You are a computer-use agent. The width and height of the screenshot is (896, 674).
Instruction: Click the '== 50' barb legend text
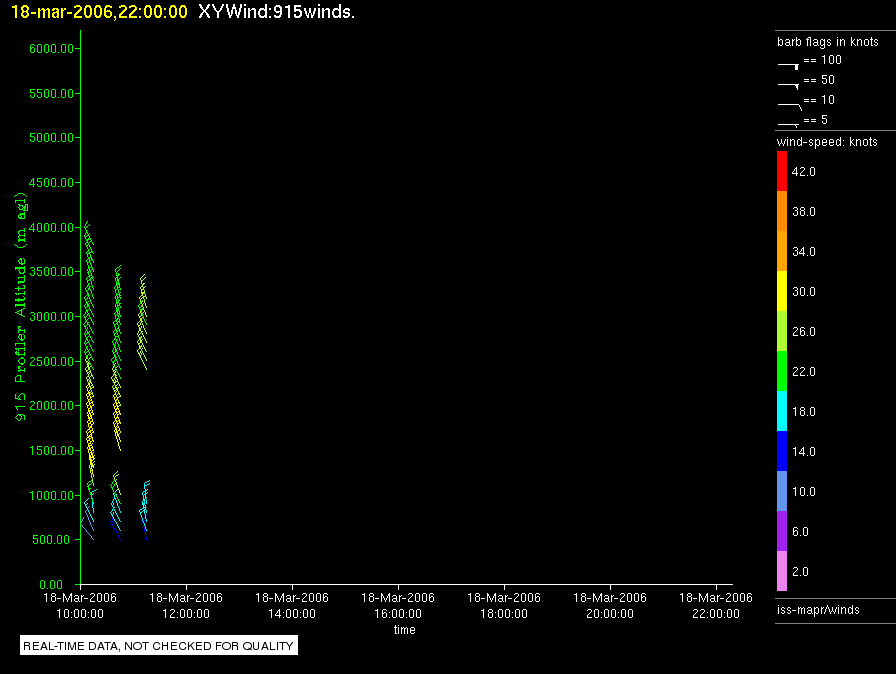[819, 80]
